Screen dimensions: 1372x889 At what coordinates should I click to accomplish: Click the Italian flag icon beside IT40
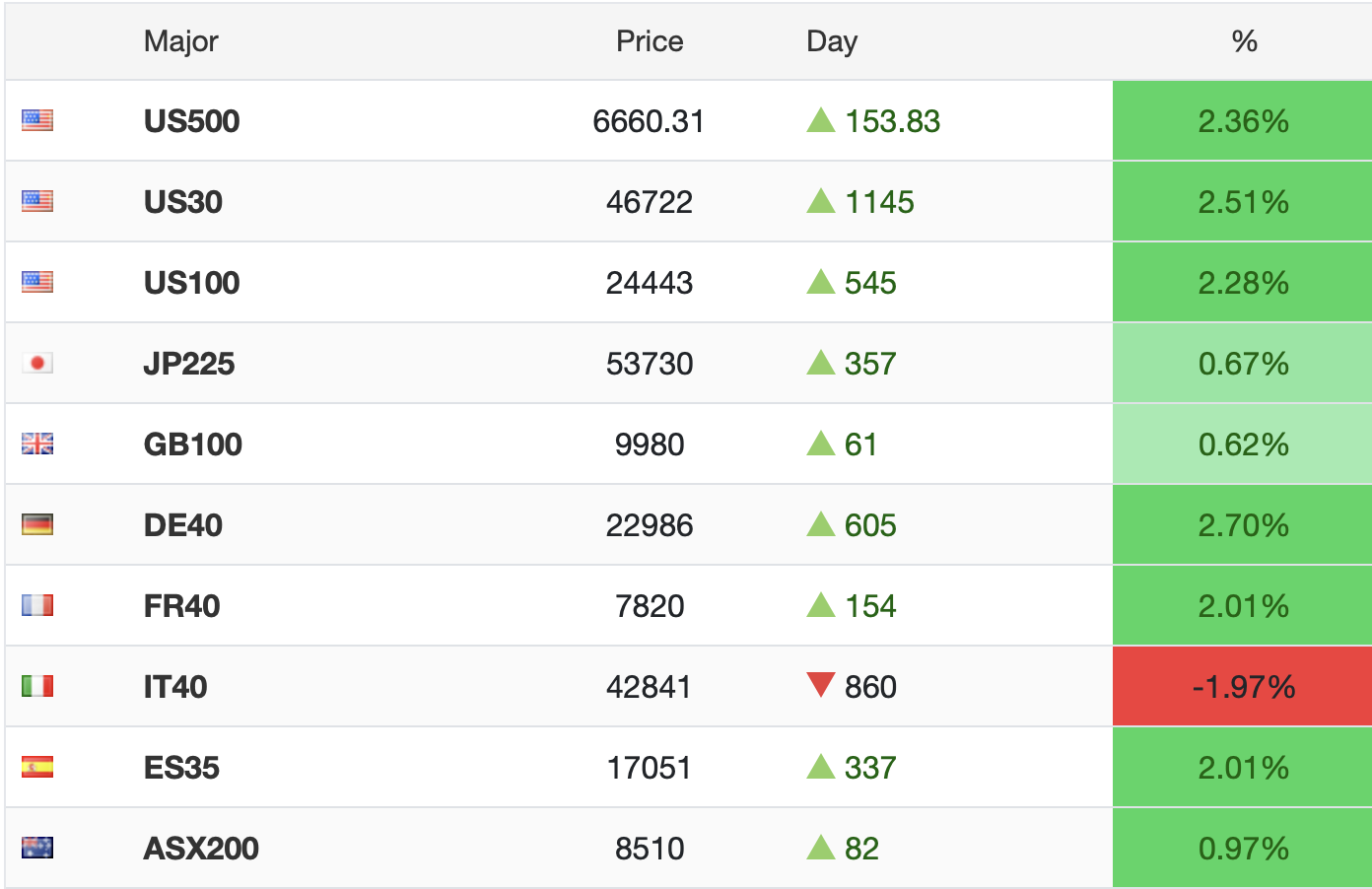pos(37,687)
